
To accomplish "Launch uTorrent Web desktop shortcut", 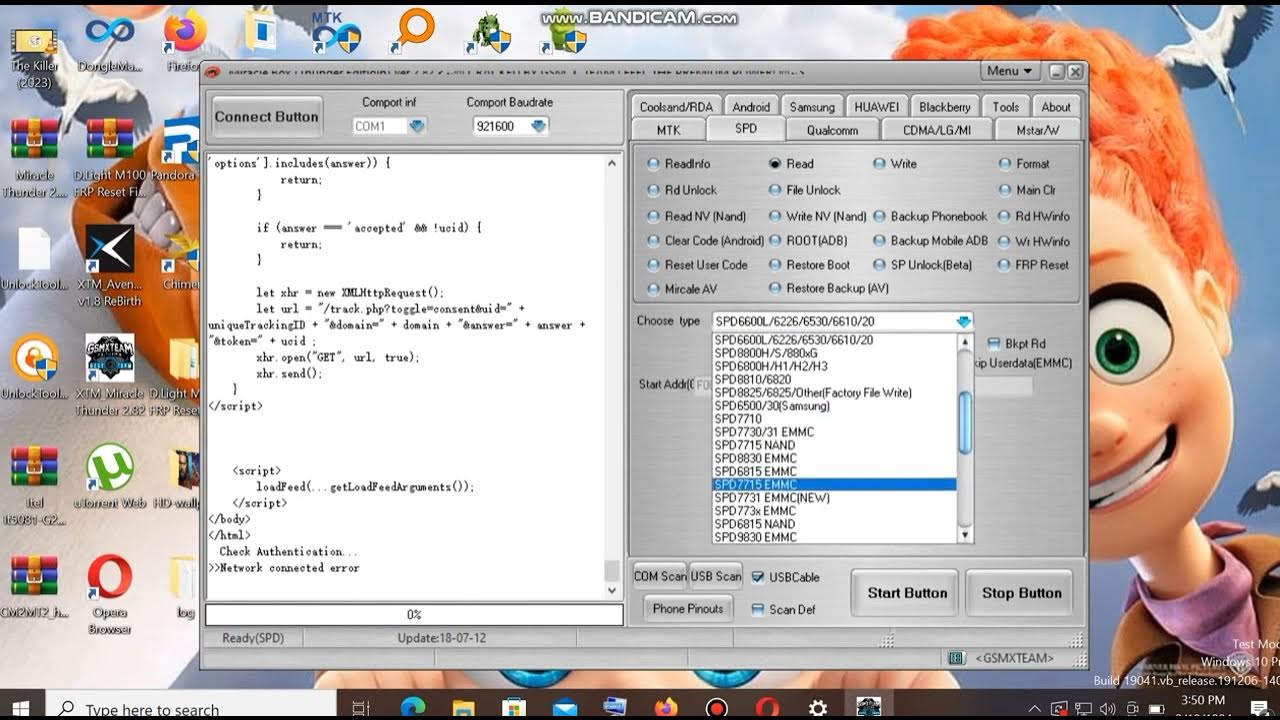I will (x=110, y=468).
